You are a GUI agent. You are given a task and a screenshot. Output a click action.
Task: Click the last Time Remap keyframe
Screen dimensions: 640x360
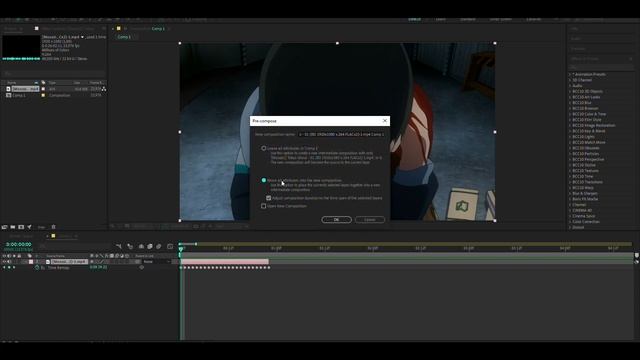click(269, 268)
